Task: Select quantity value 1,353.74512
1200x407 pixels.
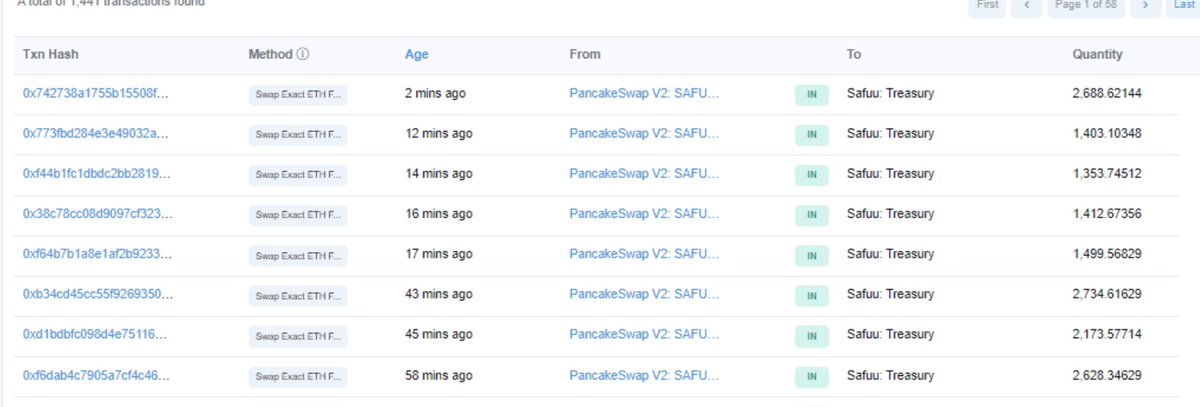Action: (x=1107, y=174)
